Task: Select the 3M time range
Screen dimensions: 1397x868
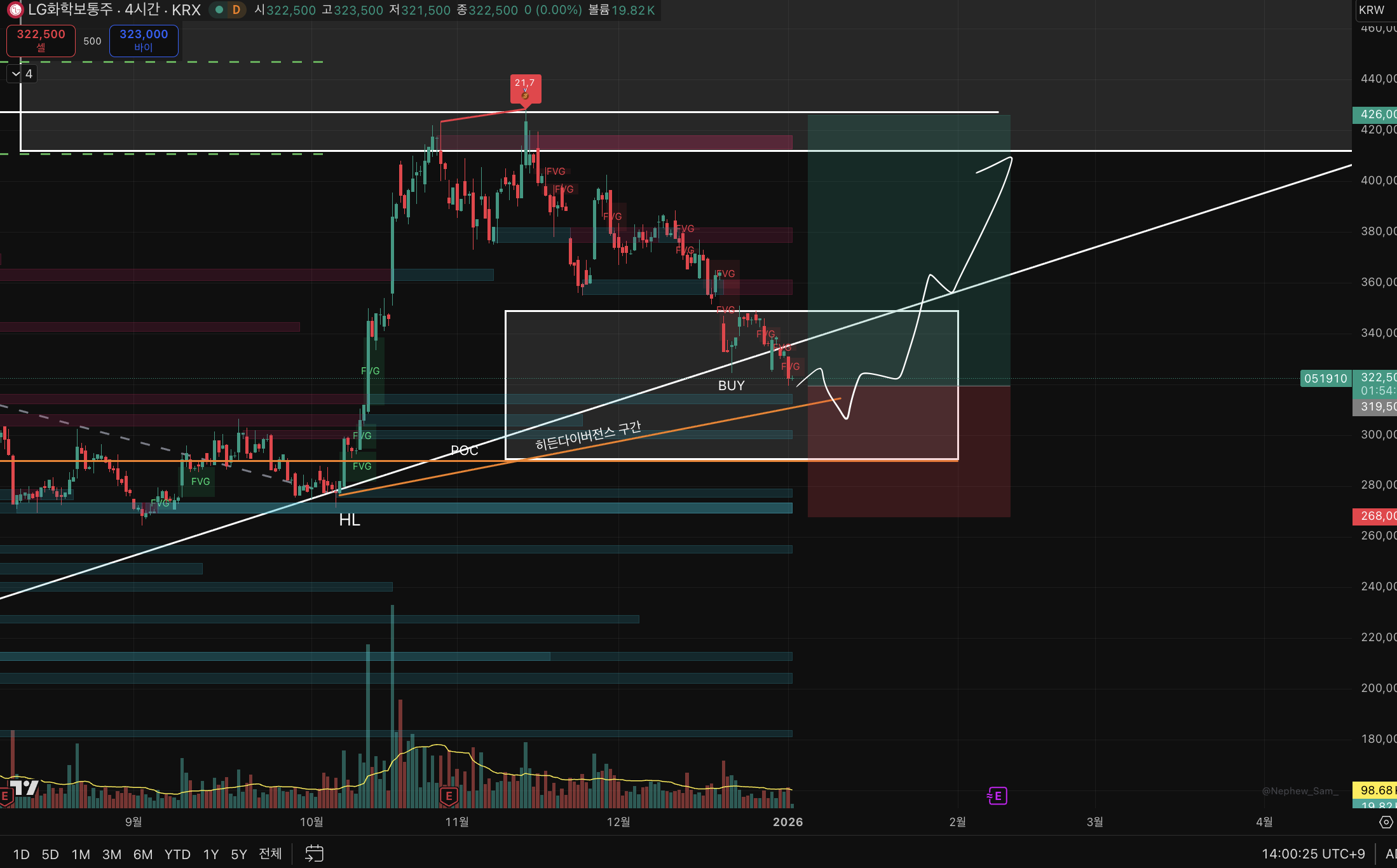Action: (112, 854)
